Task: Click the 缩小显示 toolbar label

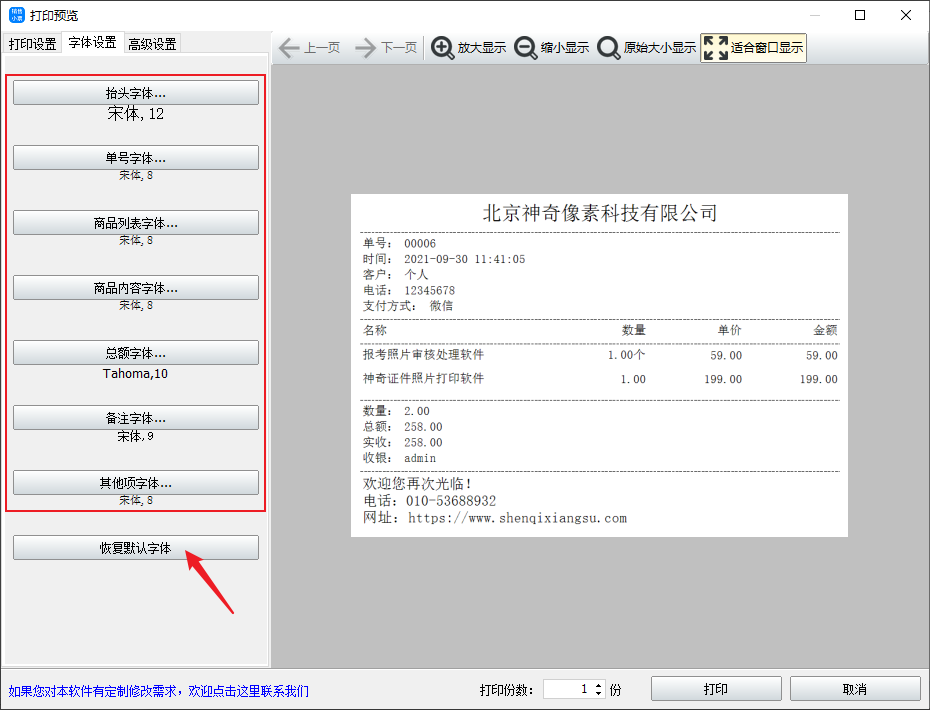Action: pyautogui.click(x=565, y=47)
